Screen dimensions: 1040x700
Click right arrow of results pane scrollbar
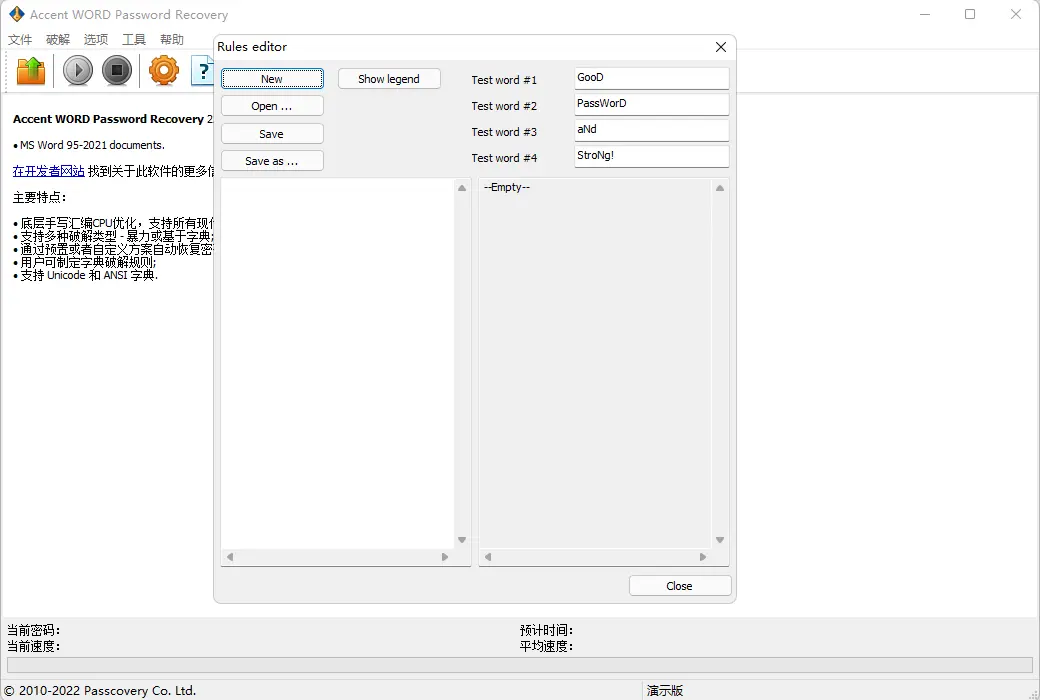coord(703,557)
